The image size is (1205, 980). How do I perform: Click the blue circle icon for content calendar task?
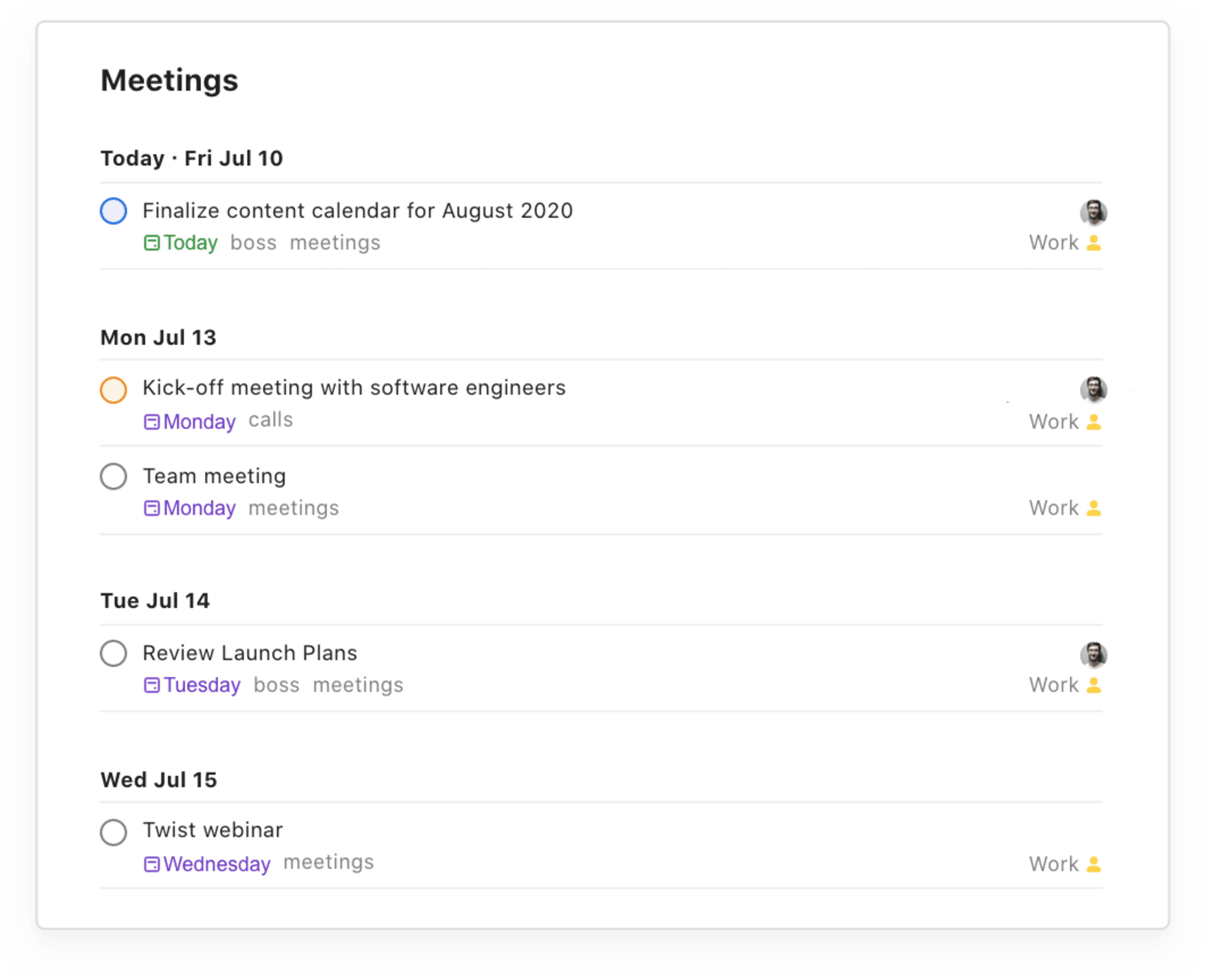click(x=115, y=211)
